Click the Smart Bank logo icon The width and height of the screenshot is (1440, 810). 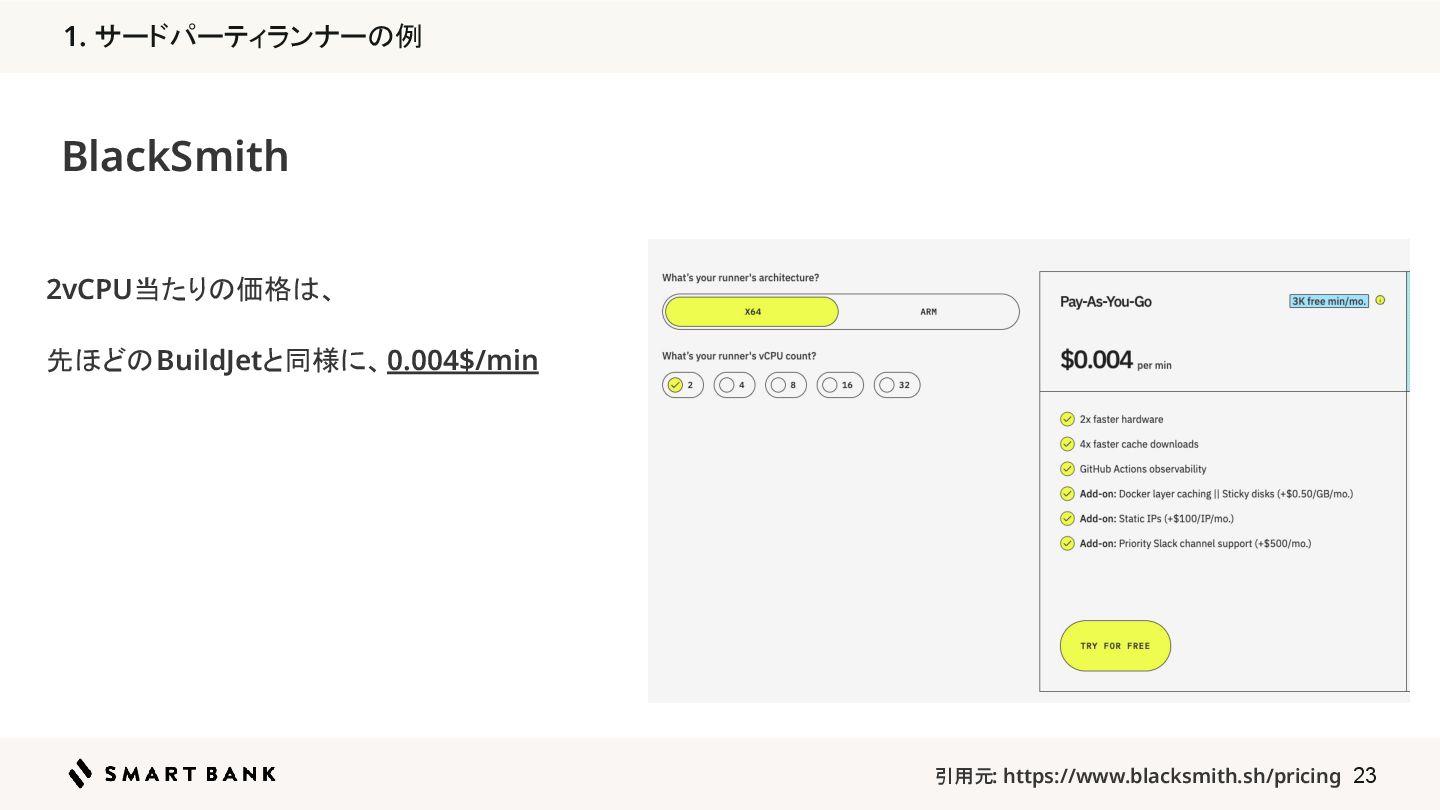80,774
